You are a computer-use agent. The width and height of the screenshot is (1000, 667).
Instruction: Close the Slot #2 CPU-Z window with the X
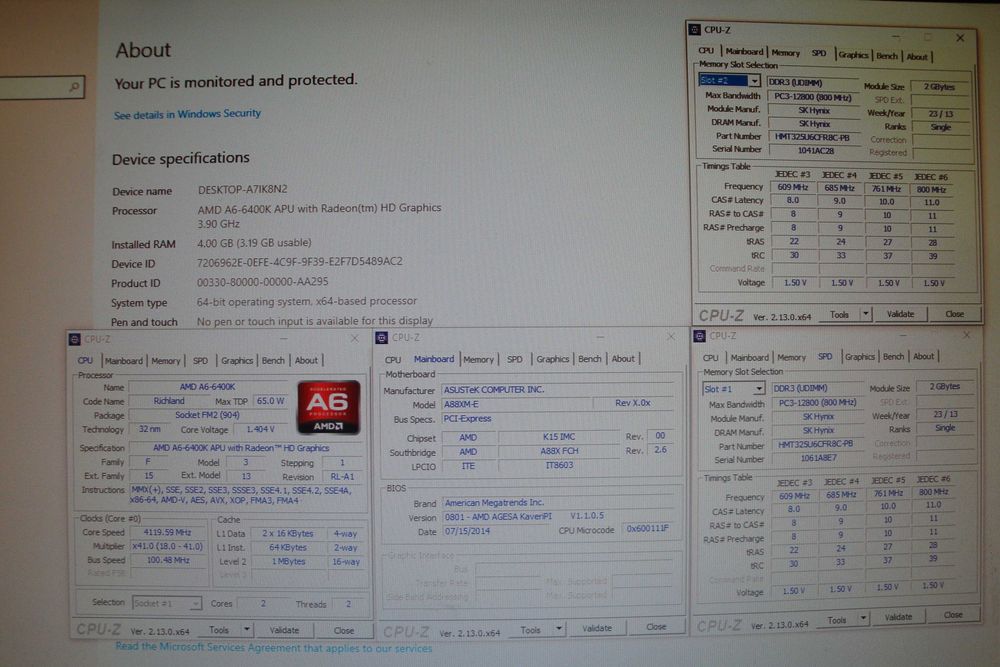[960, 38]
